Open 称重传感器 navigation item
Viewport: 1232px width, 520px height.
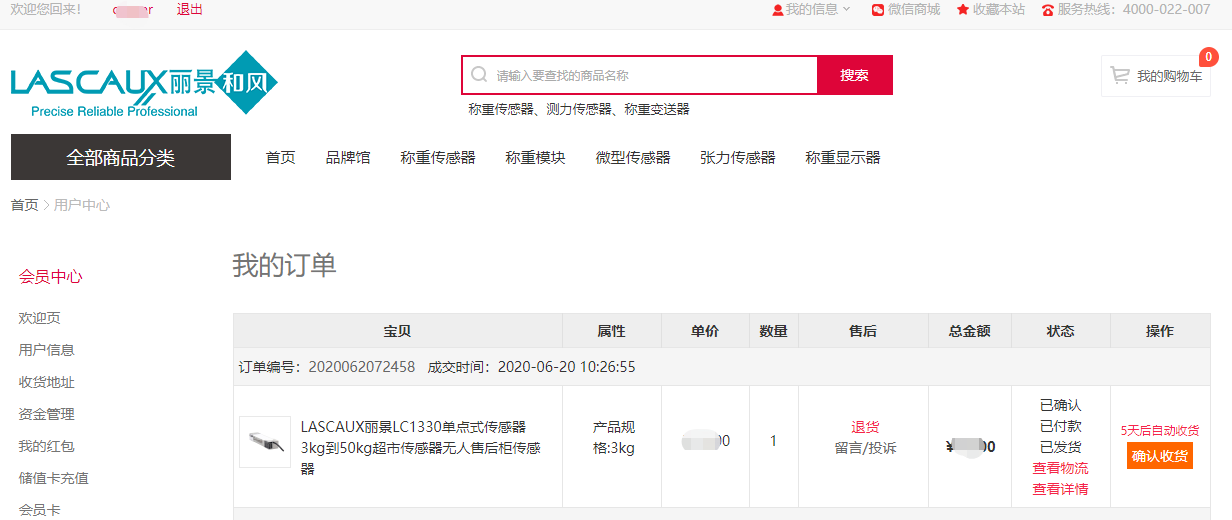(438, 158)
